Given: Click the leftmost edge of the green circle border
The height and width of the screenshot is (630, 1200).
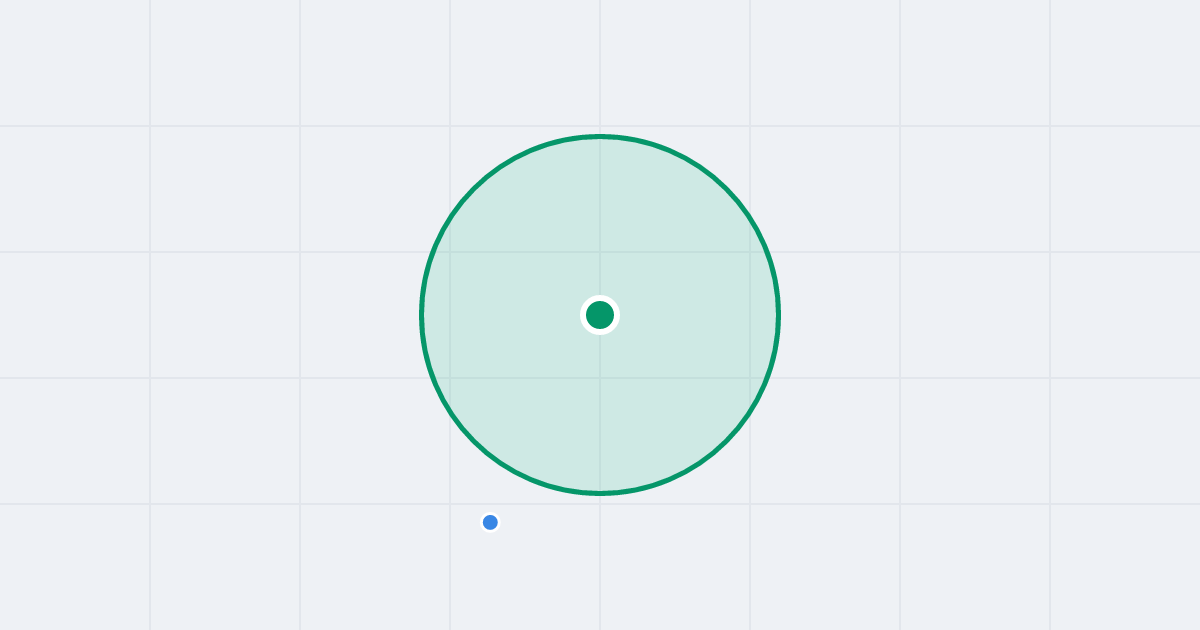Looking at the screenshot, I should tap(422, 315).
